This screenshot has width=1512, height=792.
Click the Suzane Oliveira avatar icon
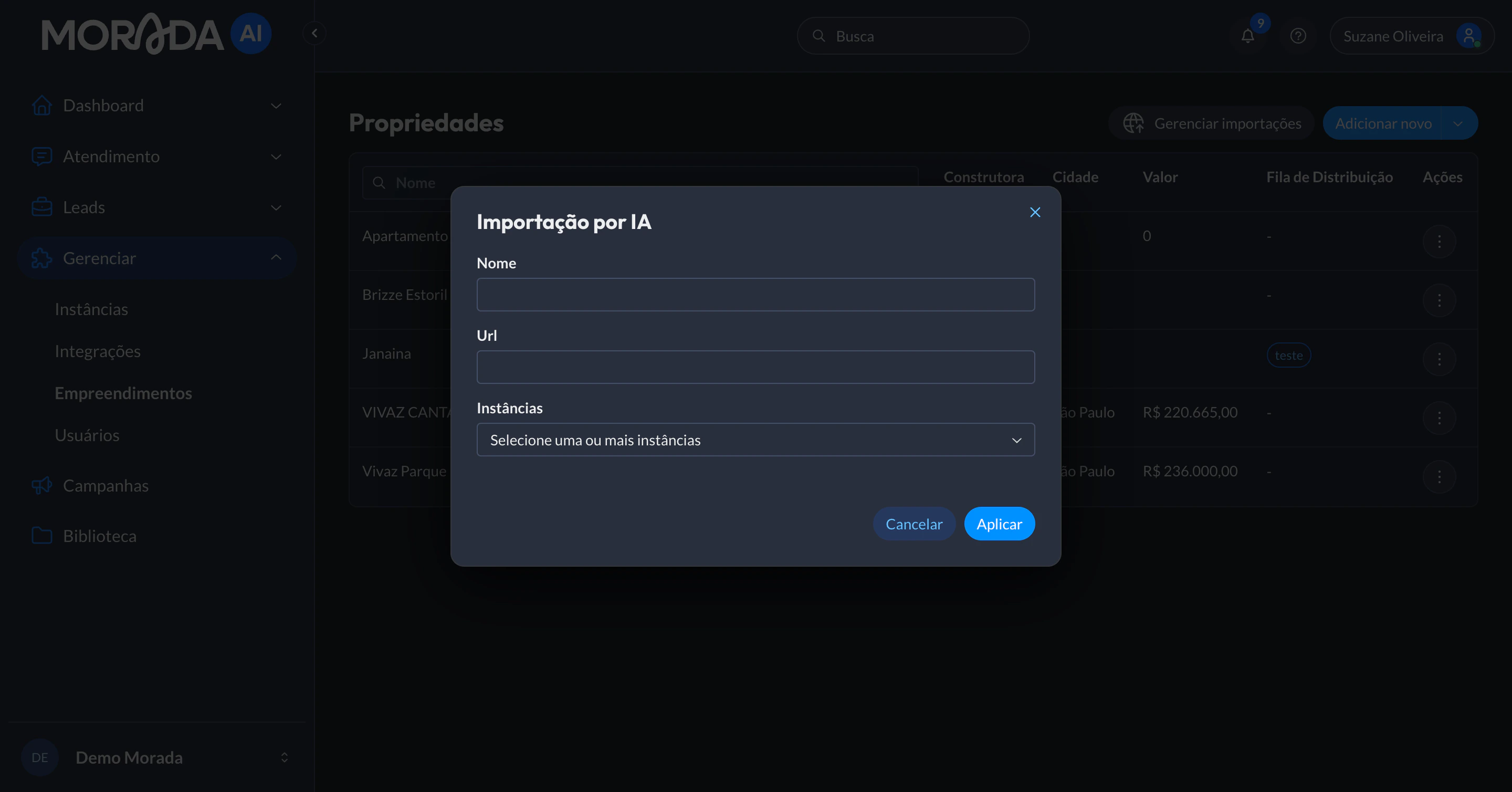point(1468,36)
